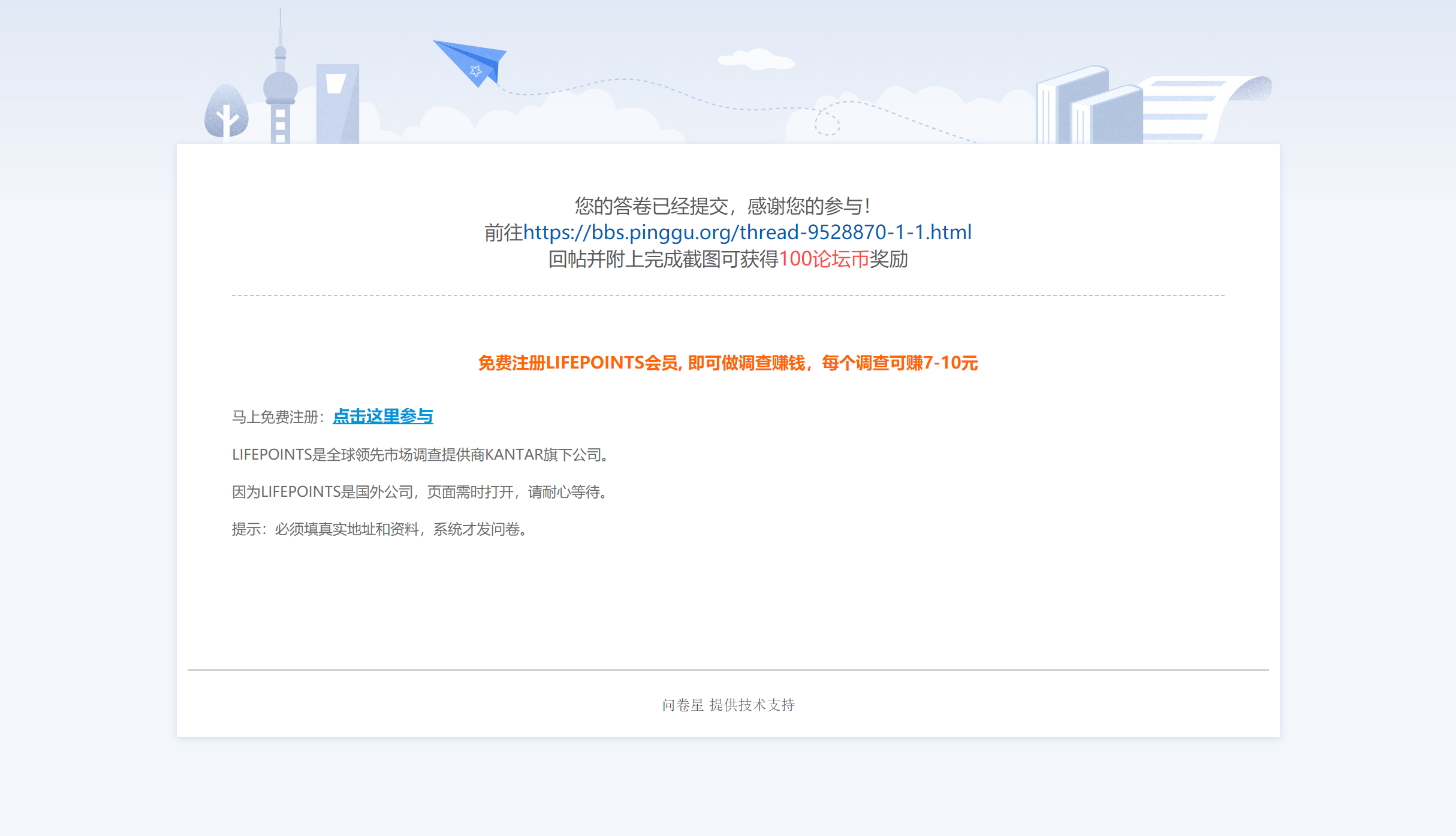Open the bbs.pinggu.org thread link
1456x836 pixels.
(747, 232)
